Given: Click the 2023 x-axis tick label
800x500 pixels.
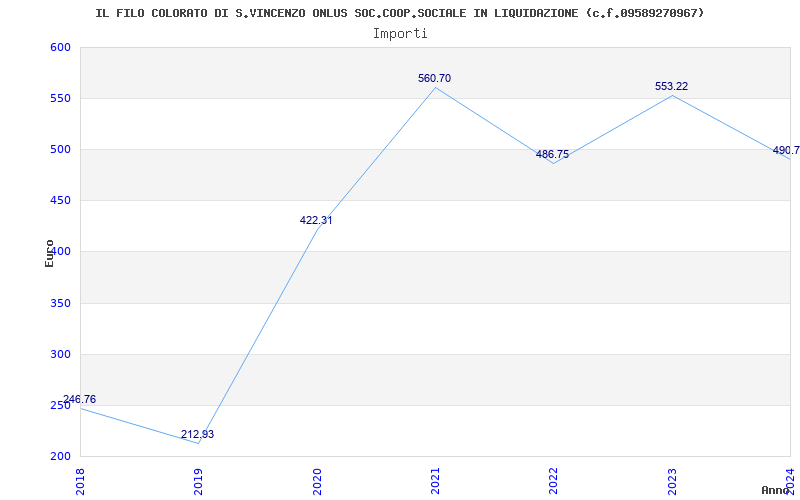Looking at the screenshot, I should click(x=672, y=481).
